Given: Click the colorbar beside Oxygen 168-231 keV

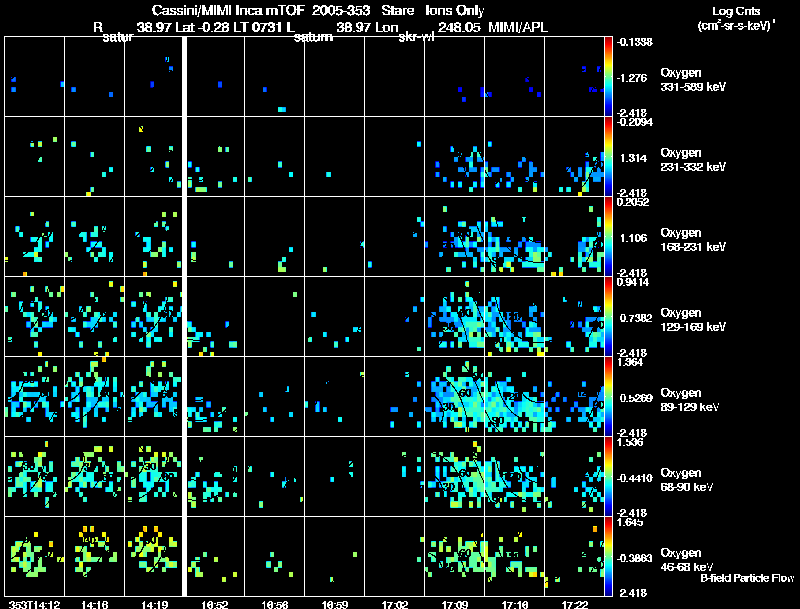Looking at the screenshot, I should (608, 237).
